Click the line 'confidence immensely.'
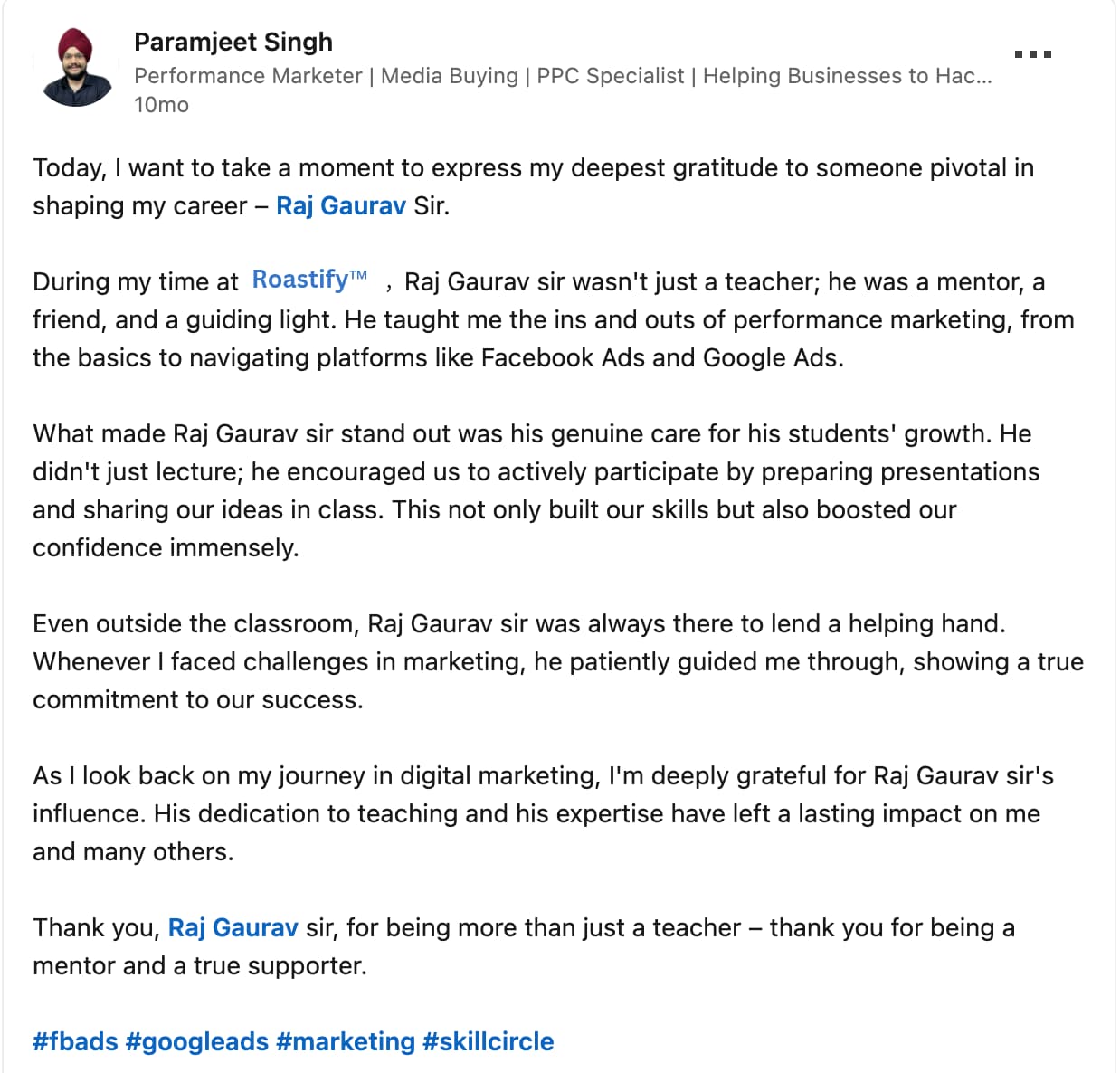The width and height of the screenshot is (1120, 1073). pyautogui.click(x=166, y=548)
